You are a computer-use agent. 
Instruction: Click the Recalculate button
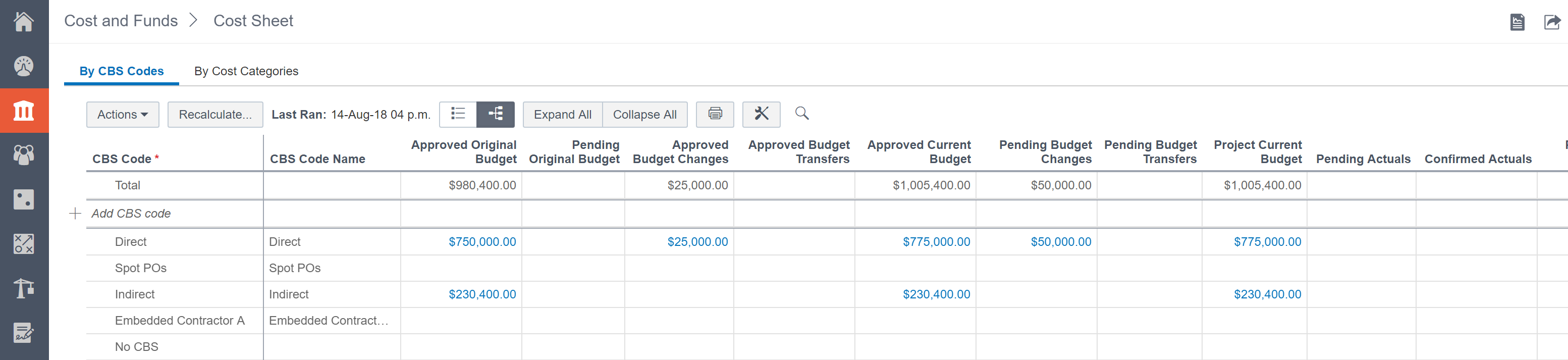pyautogui.click(x=215, y=115)
